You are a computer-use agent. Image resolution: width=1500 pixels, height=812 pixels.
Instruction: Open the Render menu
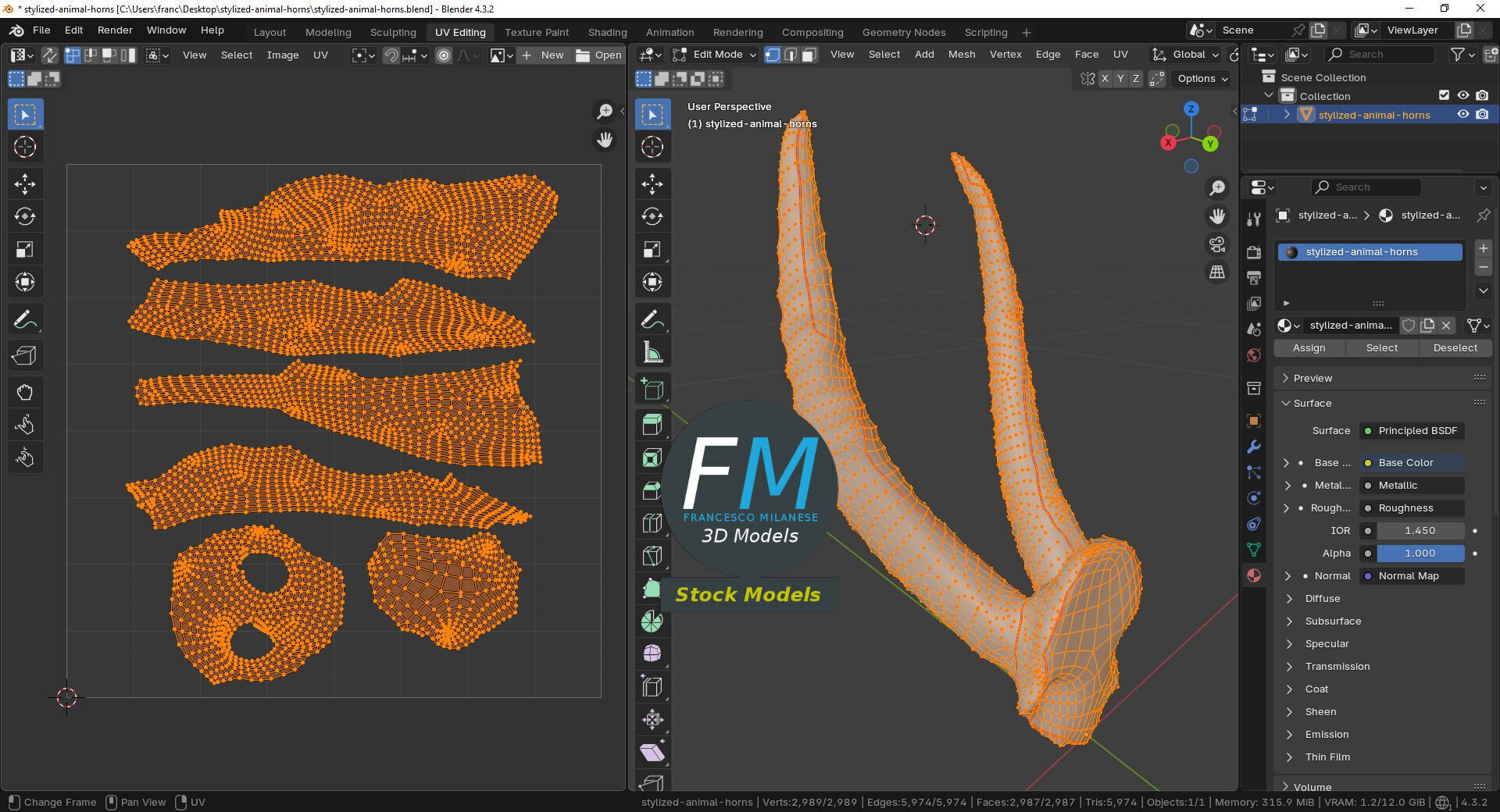(115, 30)
